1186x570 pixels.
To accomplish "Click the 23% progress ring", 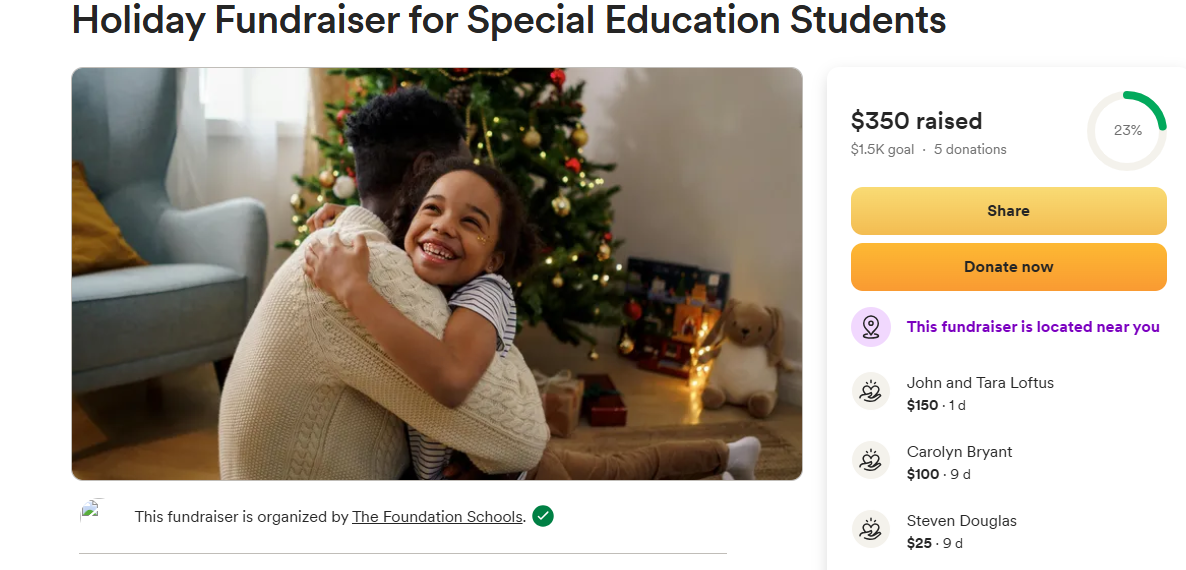I will pos(1127,130).
